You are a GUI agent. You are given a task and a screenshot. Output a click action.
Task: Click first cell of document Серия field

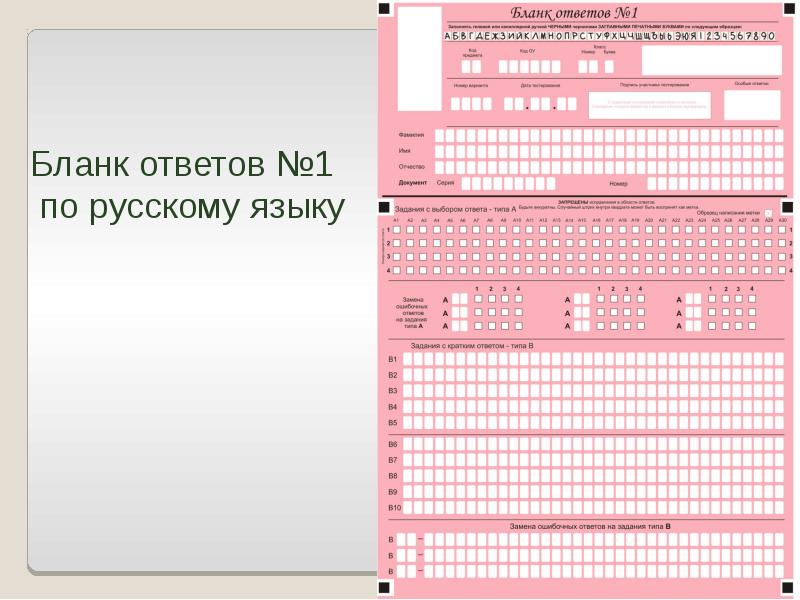[x=466, y=184]
